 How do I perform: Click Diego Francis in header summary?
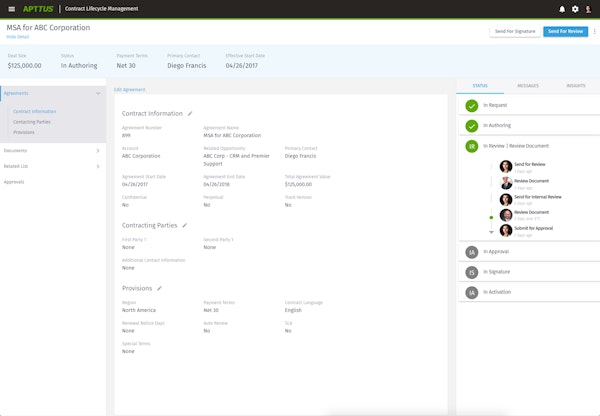(186, 65)
